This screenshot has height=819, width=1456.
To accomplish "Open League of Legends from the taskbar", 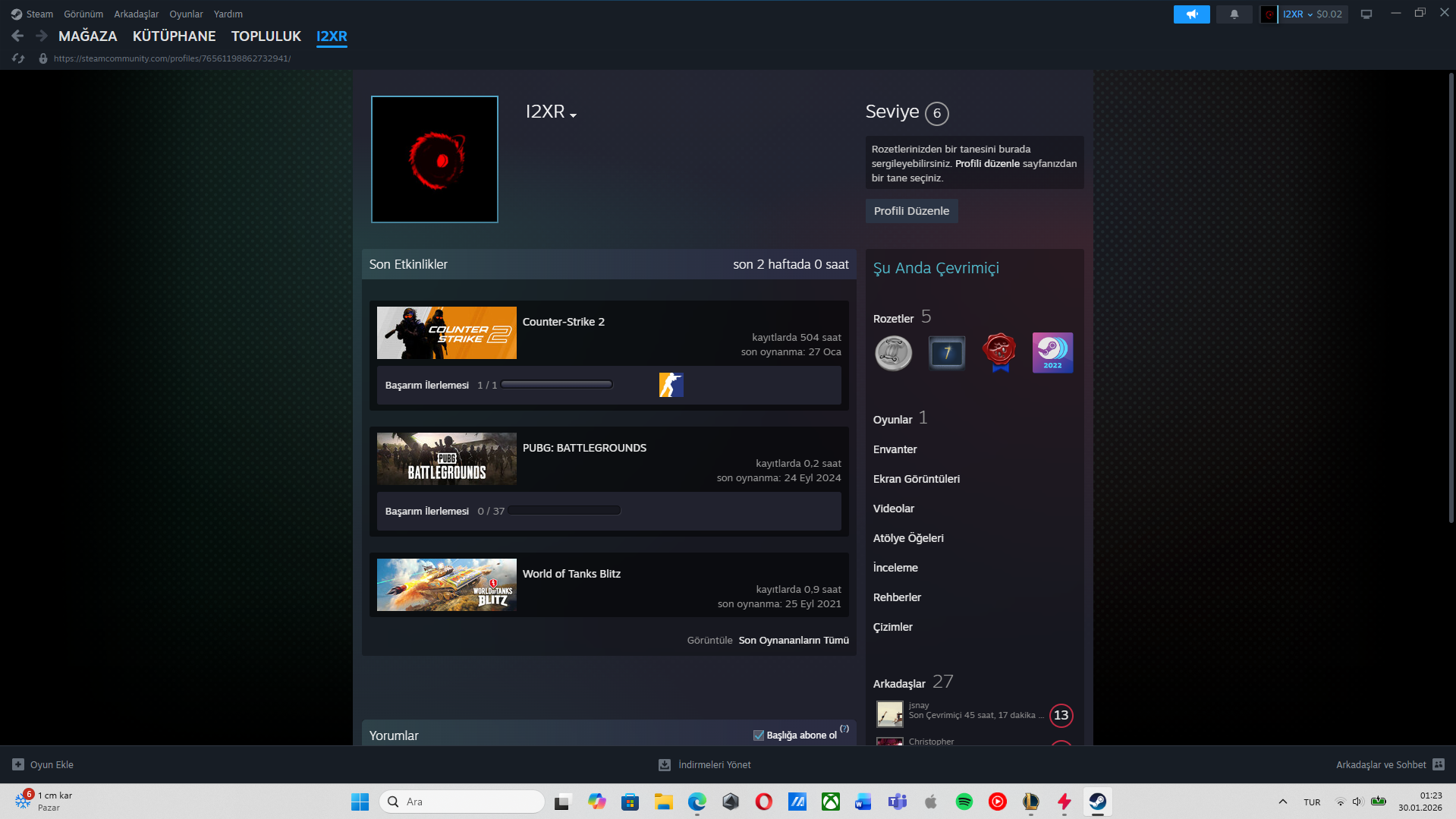I will pyautogui.click(x=1031, y=802).
